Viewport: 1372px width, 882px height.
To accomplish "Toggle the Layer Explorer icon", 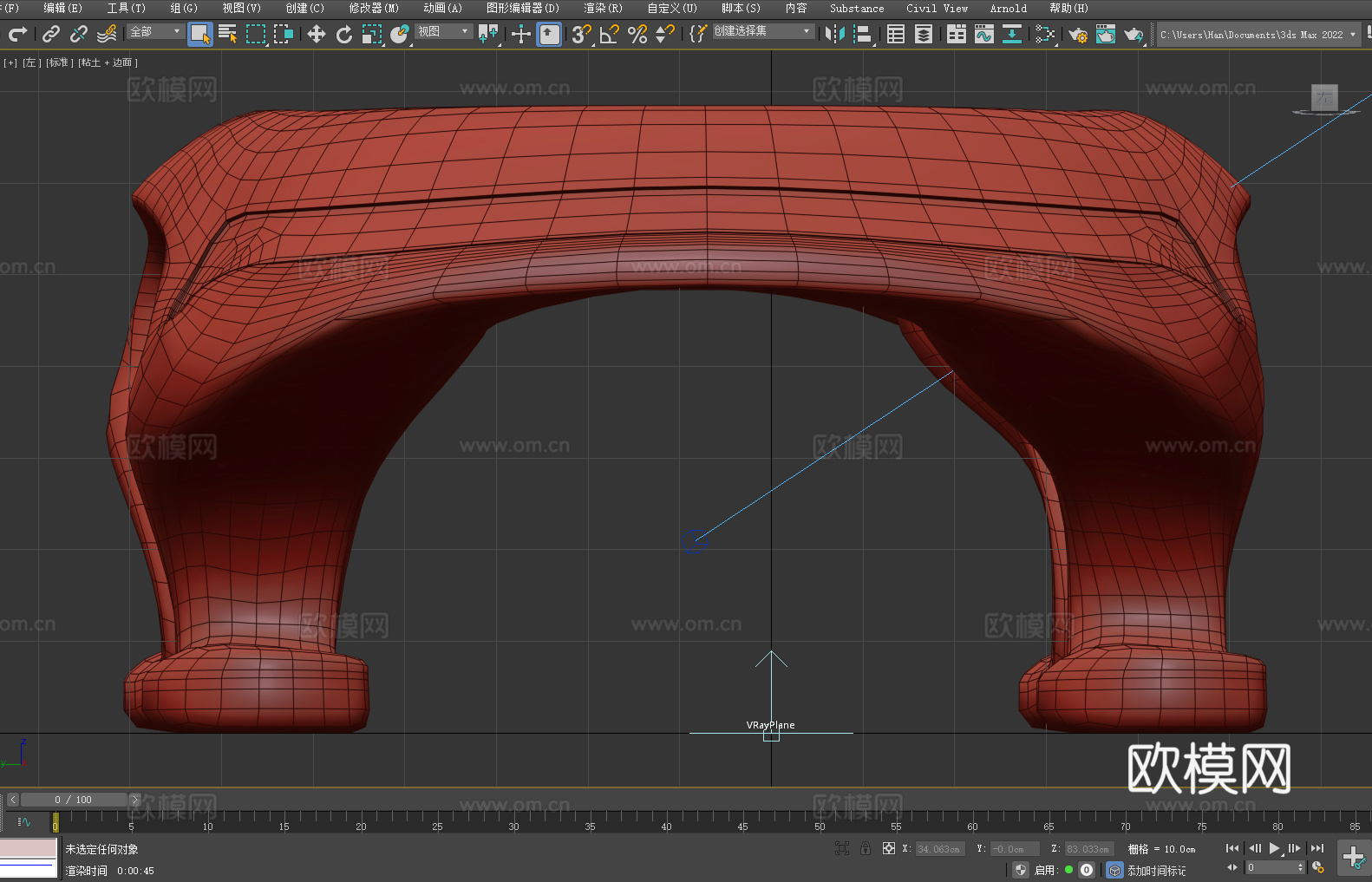I will point(924,34).
